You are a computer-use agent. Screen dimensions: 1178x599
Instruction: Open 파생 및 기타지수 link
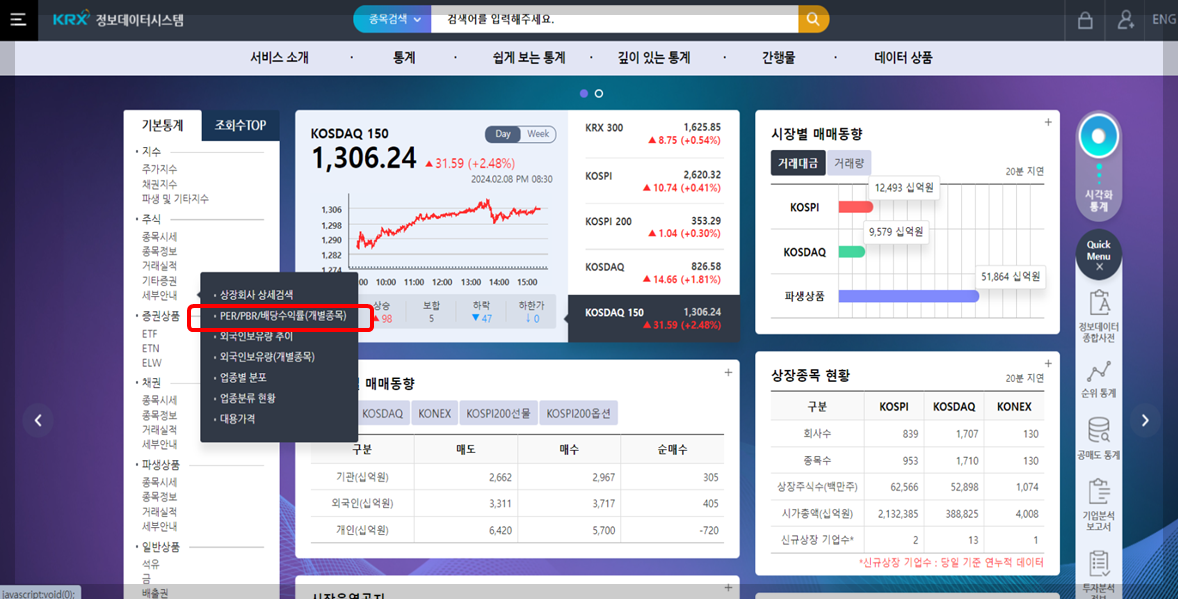click(175, 199)
